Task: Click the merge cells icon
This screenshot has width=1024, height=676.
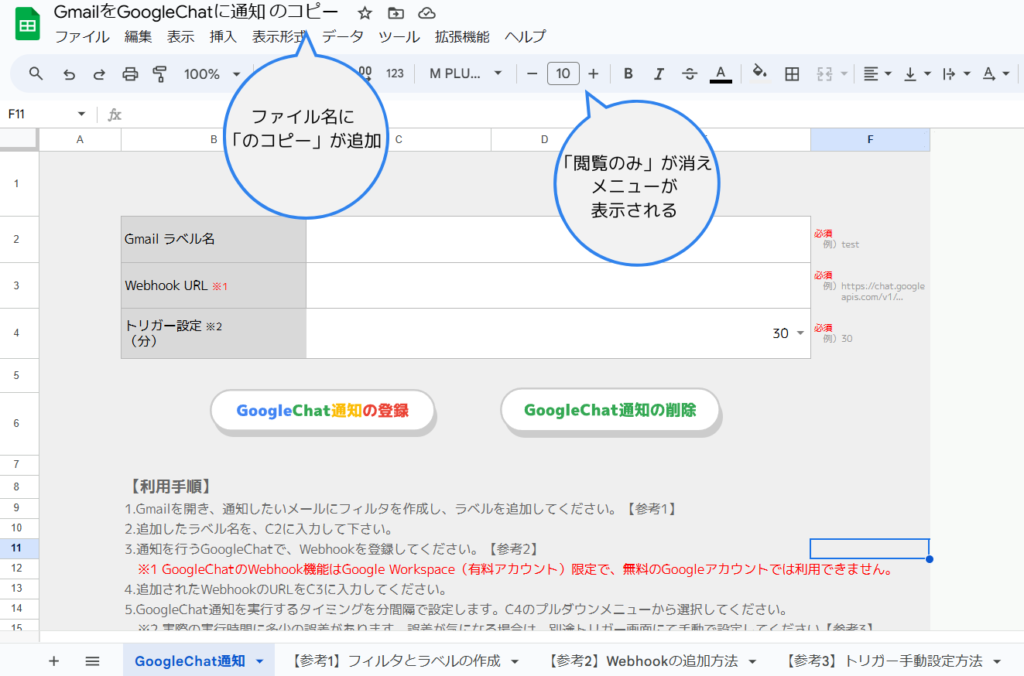Action: [824, 74]
